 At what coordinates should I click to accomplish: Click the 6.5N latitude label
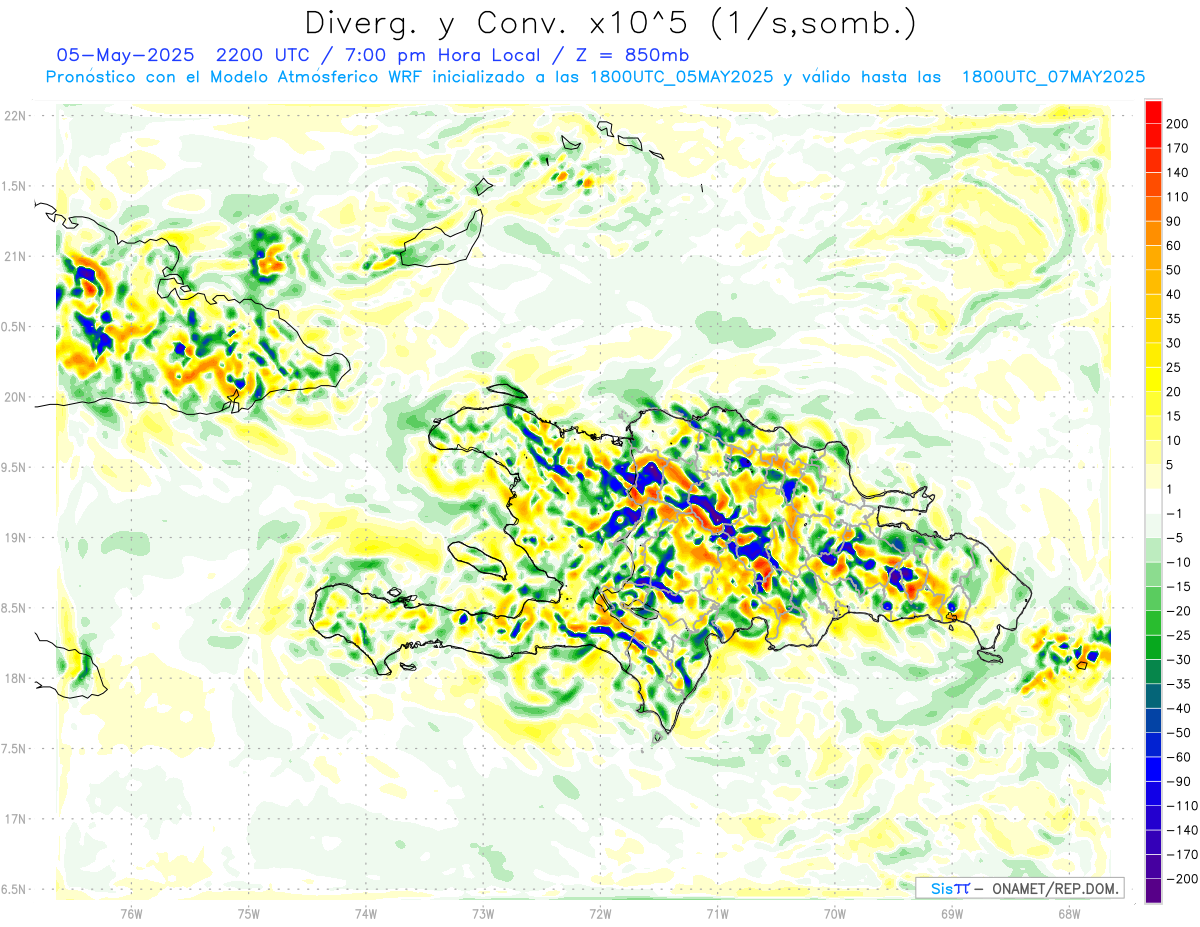(14, 890)
